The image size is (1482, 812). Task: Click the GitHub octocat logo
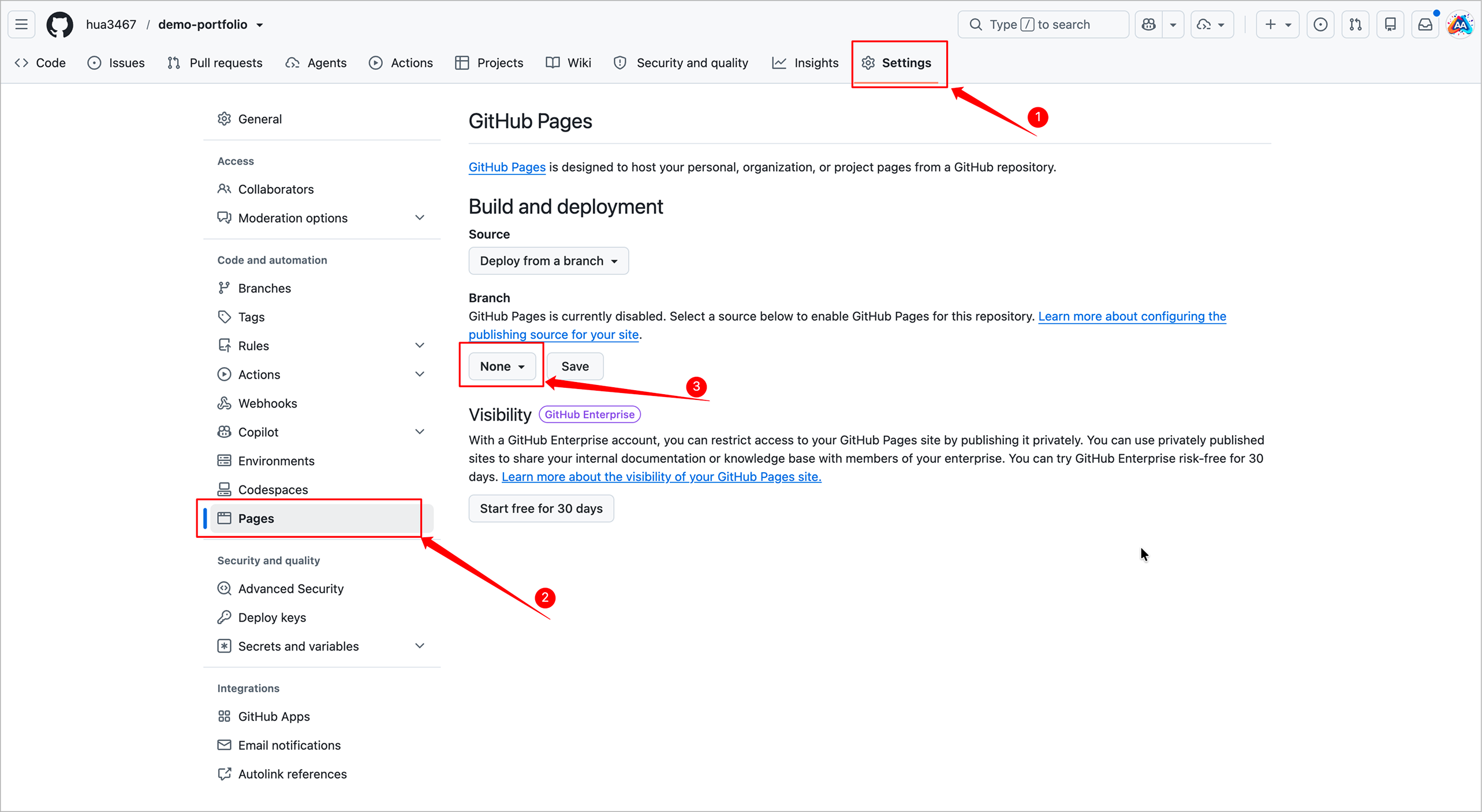[60, 25]
